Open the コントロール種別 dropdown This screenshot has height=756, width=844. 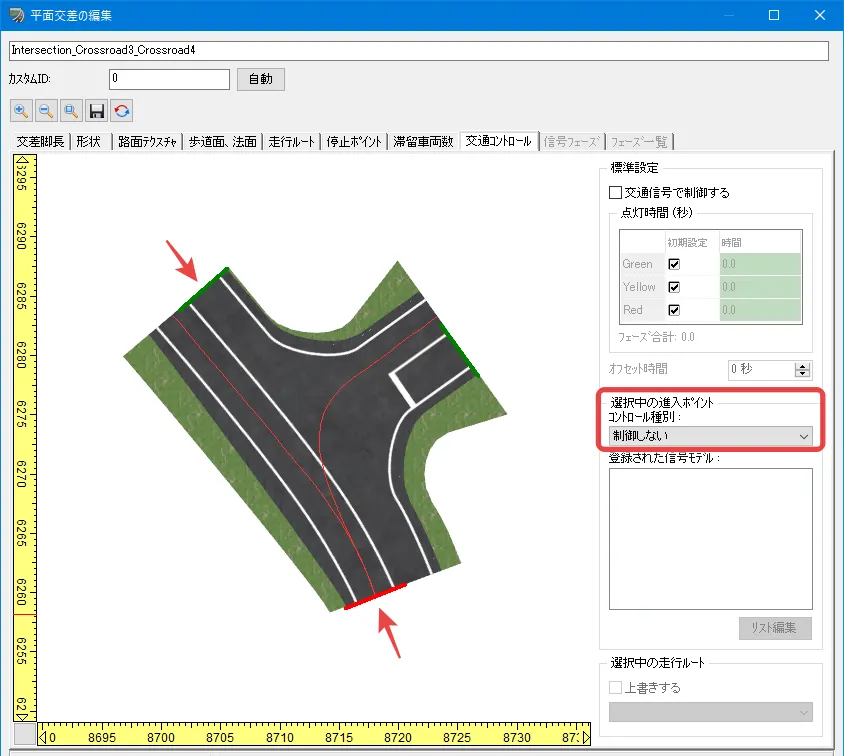[x=710, y=436]
